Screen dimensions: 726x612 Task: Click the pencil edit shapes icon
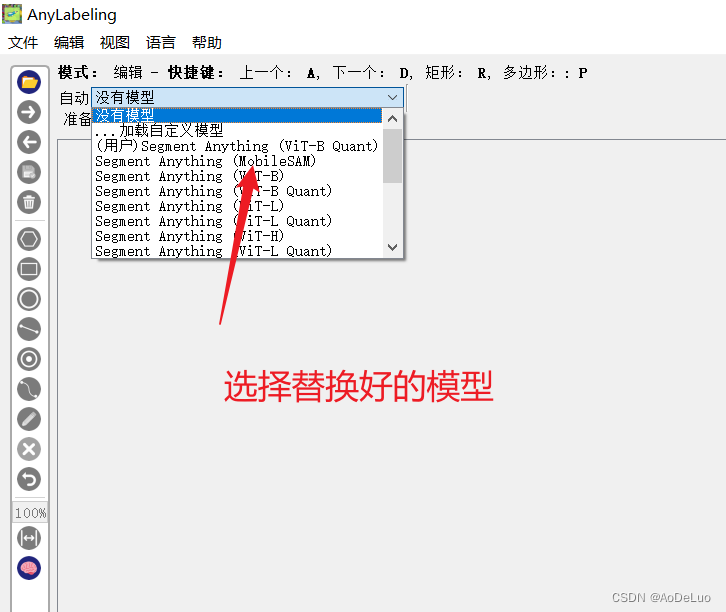(x=29, y=419)
